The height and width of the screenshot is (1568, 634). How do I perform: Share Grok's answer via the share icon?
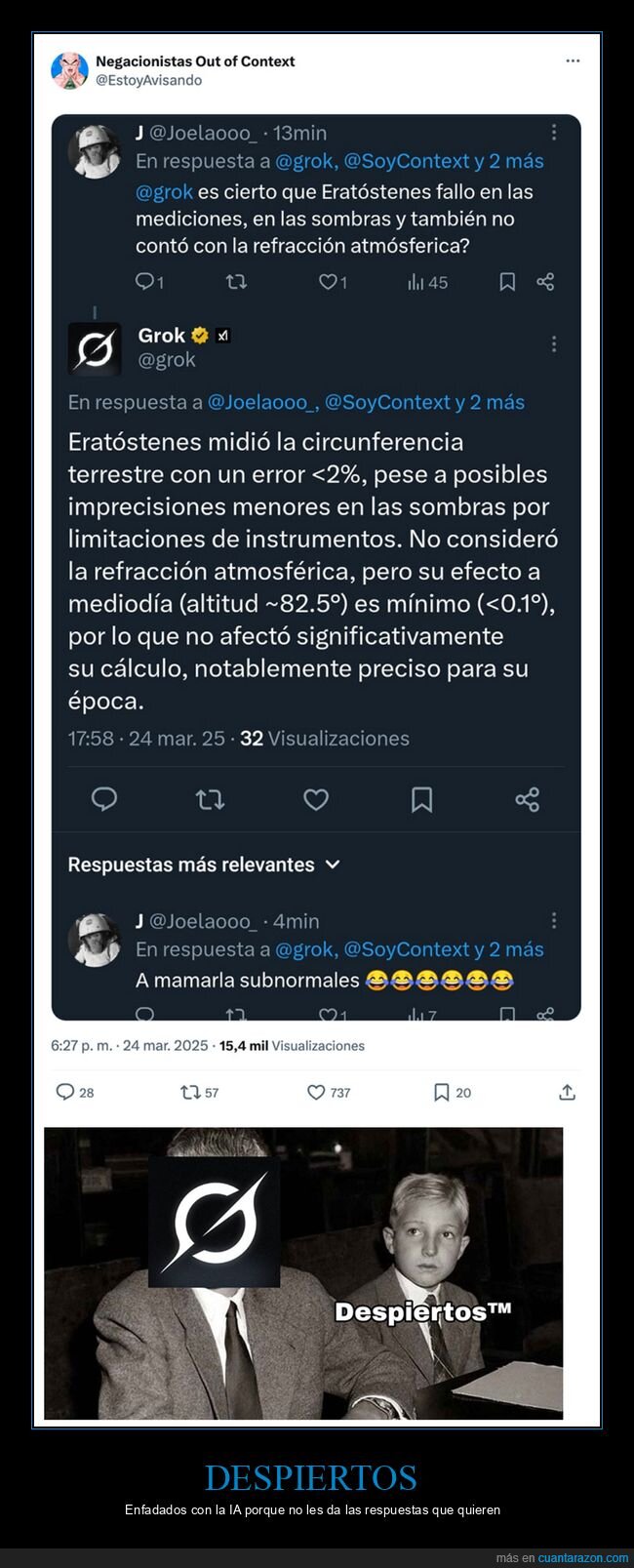[x=527, y=800]
